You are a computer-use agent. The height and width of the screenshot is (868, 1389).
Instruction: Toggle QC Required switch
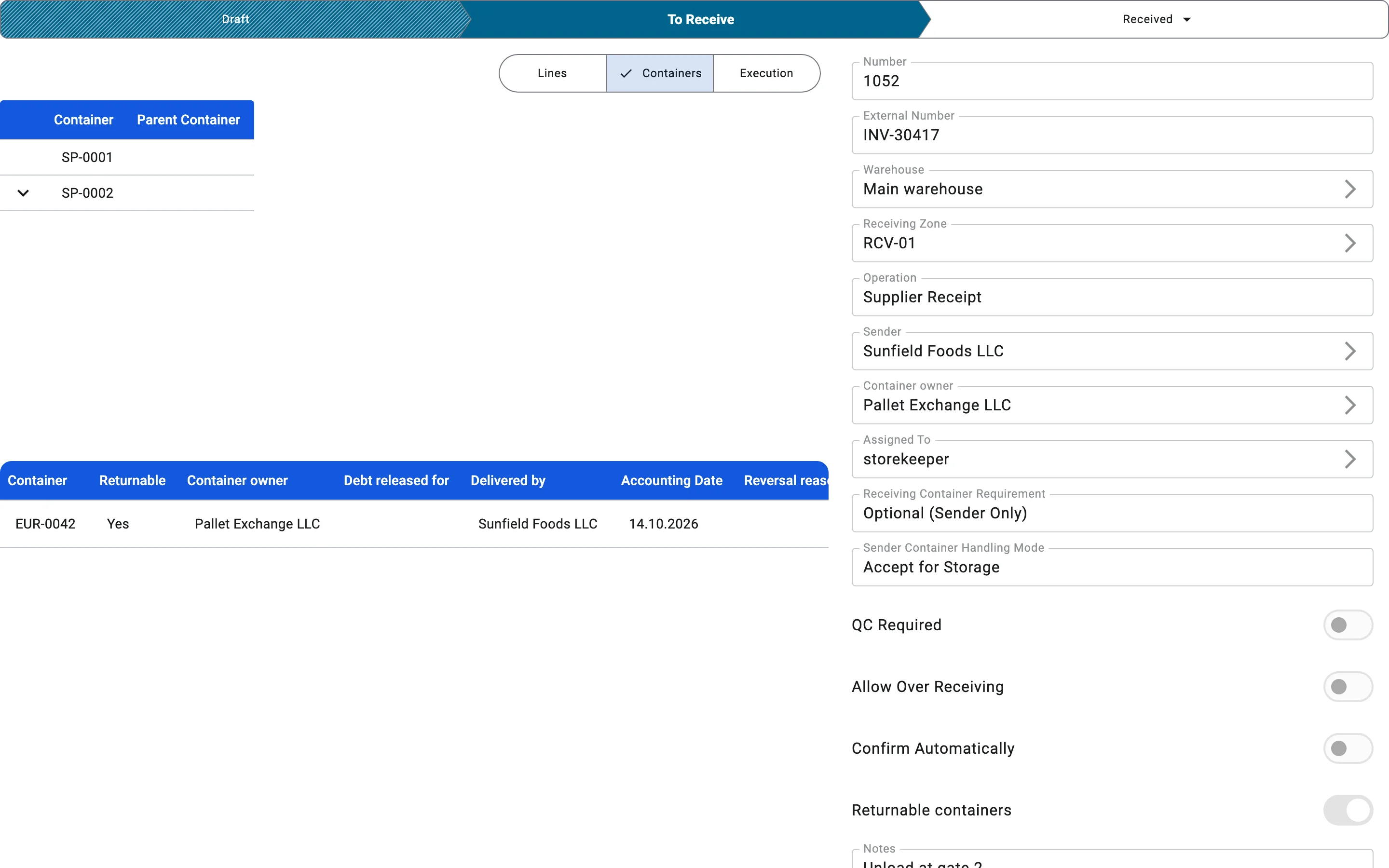[x=1348, y=624]
